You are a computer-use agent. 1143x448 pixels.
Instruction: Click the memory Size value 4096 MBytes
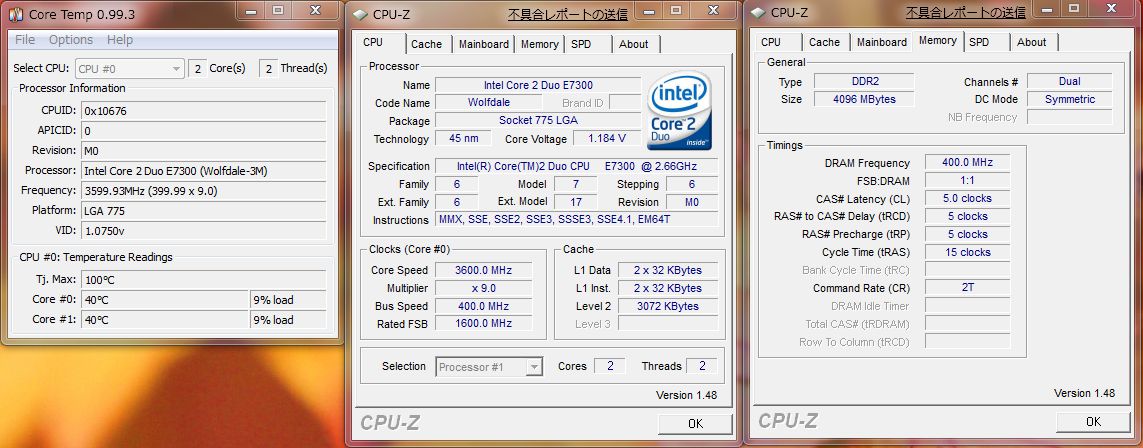pos(864,99)
